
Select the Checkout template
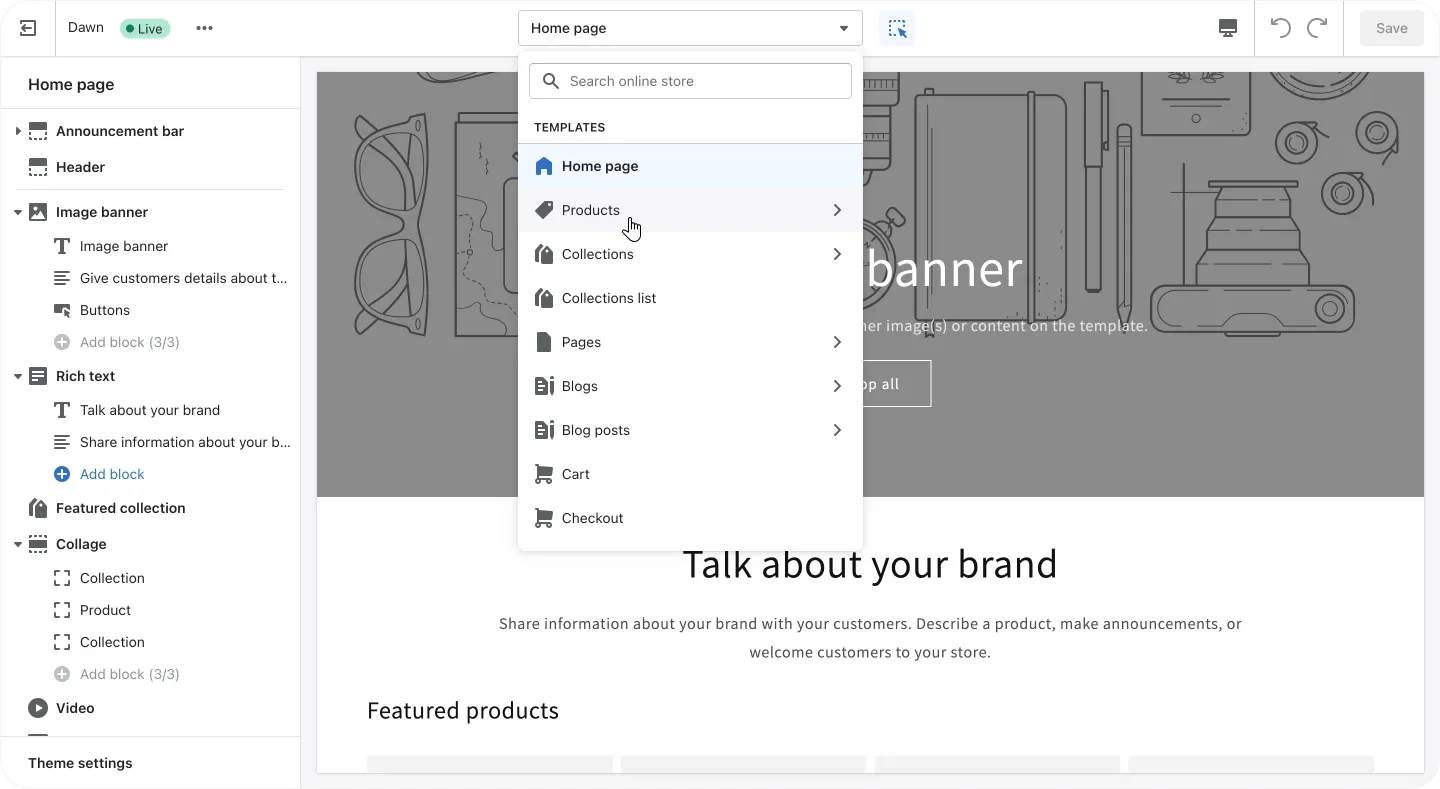click(592, 518)
